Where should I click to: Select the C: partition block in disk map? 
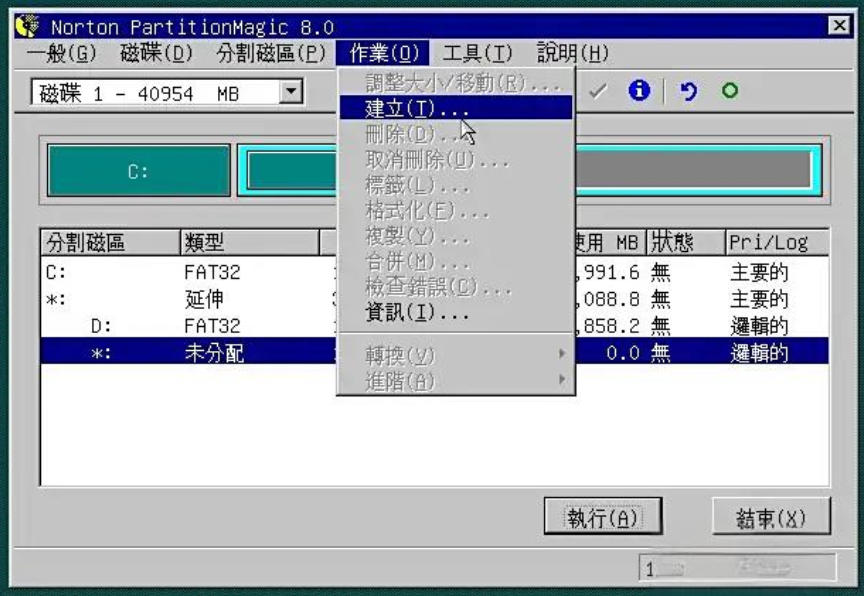click(x=139, y=170)
